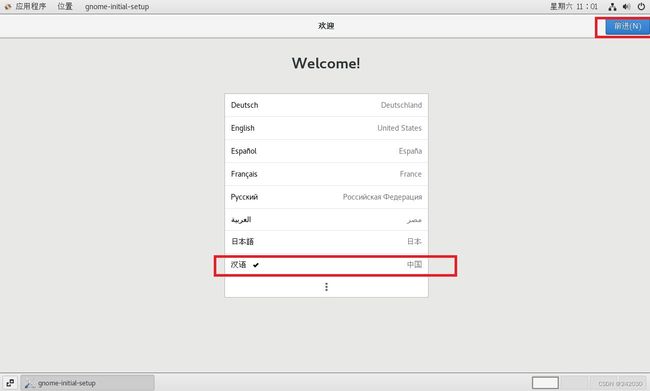The height and width of the screenshot is (391, 650).
Task: Open gnome-initial-setup menu in top bar
Action: pos(117,7)
